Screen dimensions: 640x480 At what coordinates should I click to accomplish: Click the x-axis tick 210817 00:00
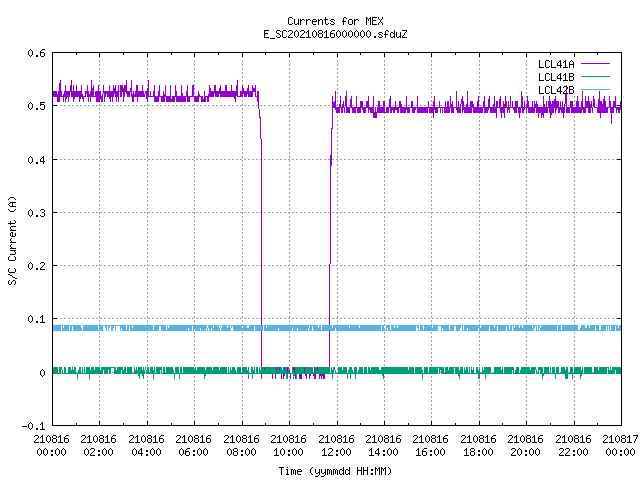[620, 446]
